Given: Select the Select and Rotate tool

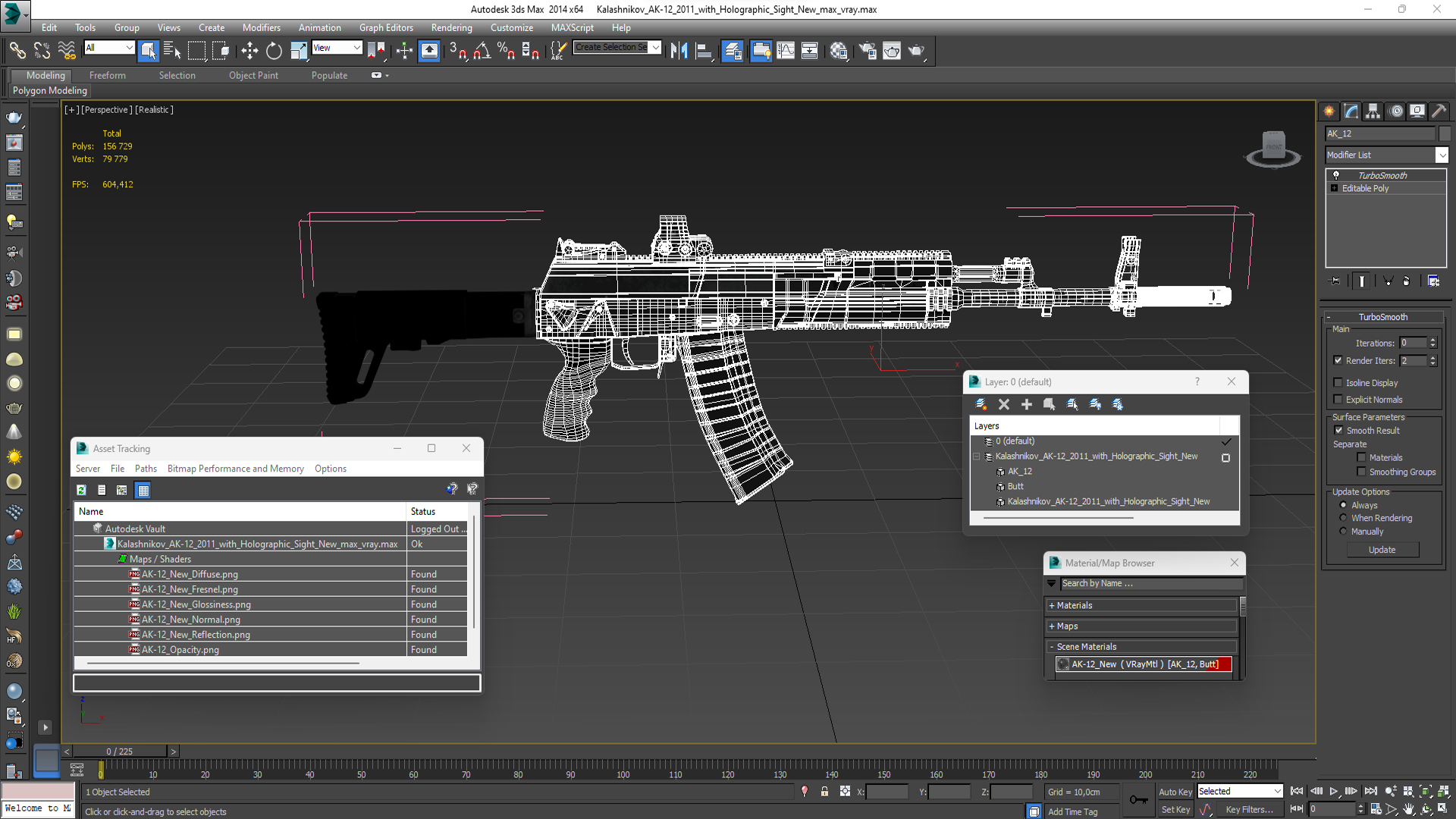Looking at the screenshot, I should 274,51.
